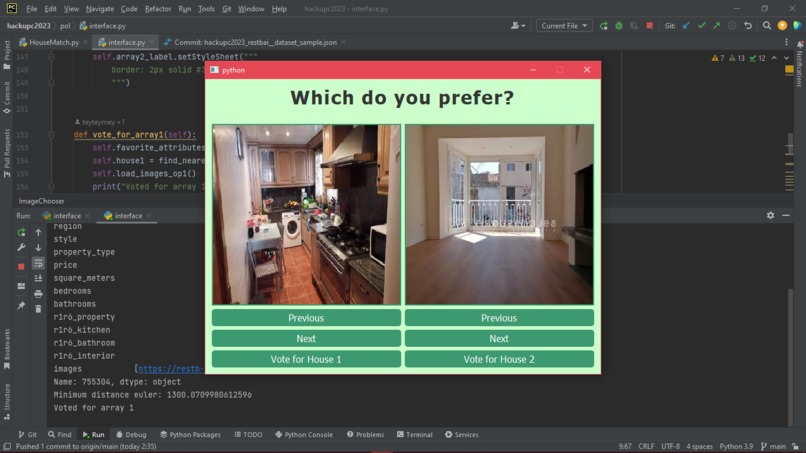Screen dimensions: 806x453
Task: Open the editor tabs three-dots menu
Action: 786,42
